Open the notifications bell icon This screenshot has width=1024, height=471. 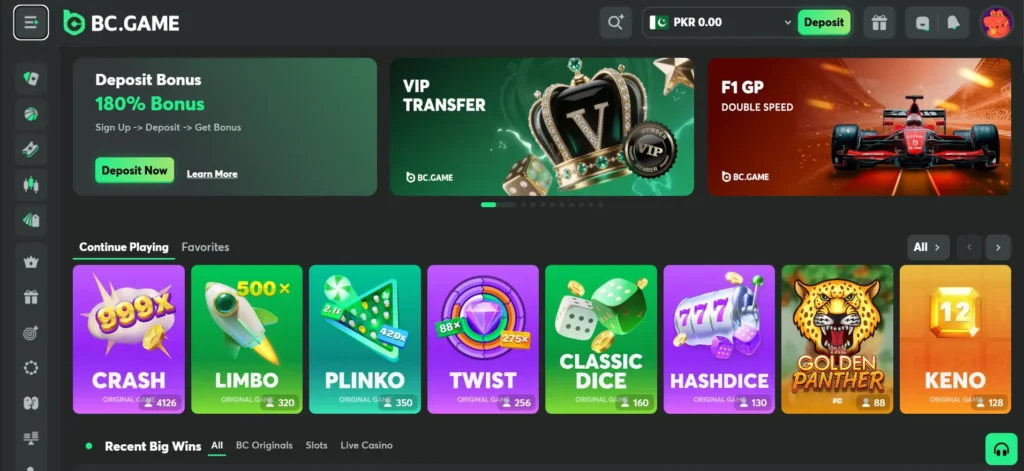[953, 23]
